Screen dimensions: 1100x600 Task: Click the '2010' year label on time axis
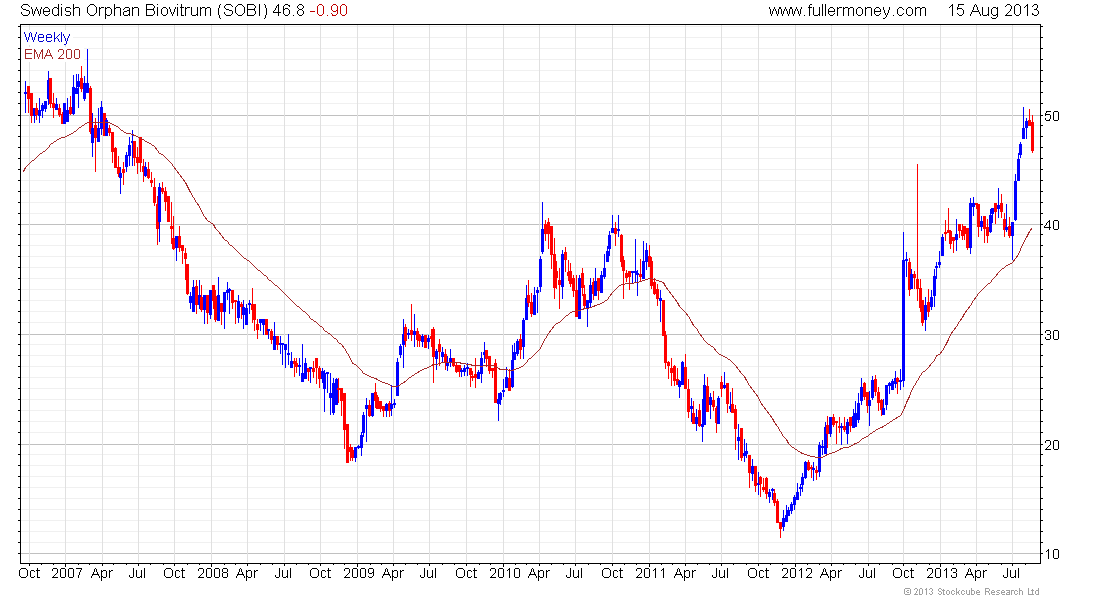[x=504, y=573]
